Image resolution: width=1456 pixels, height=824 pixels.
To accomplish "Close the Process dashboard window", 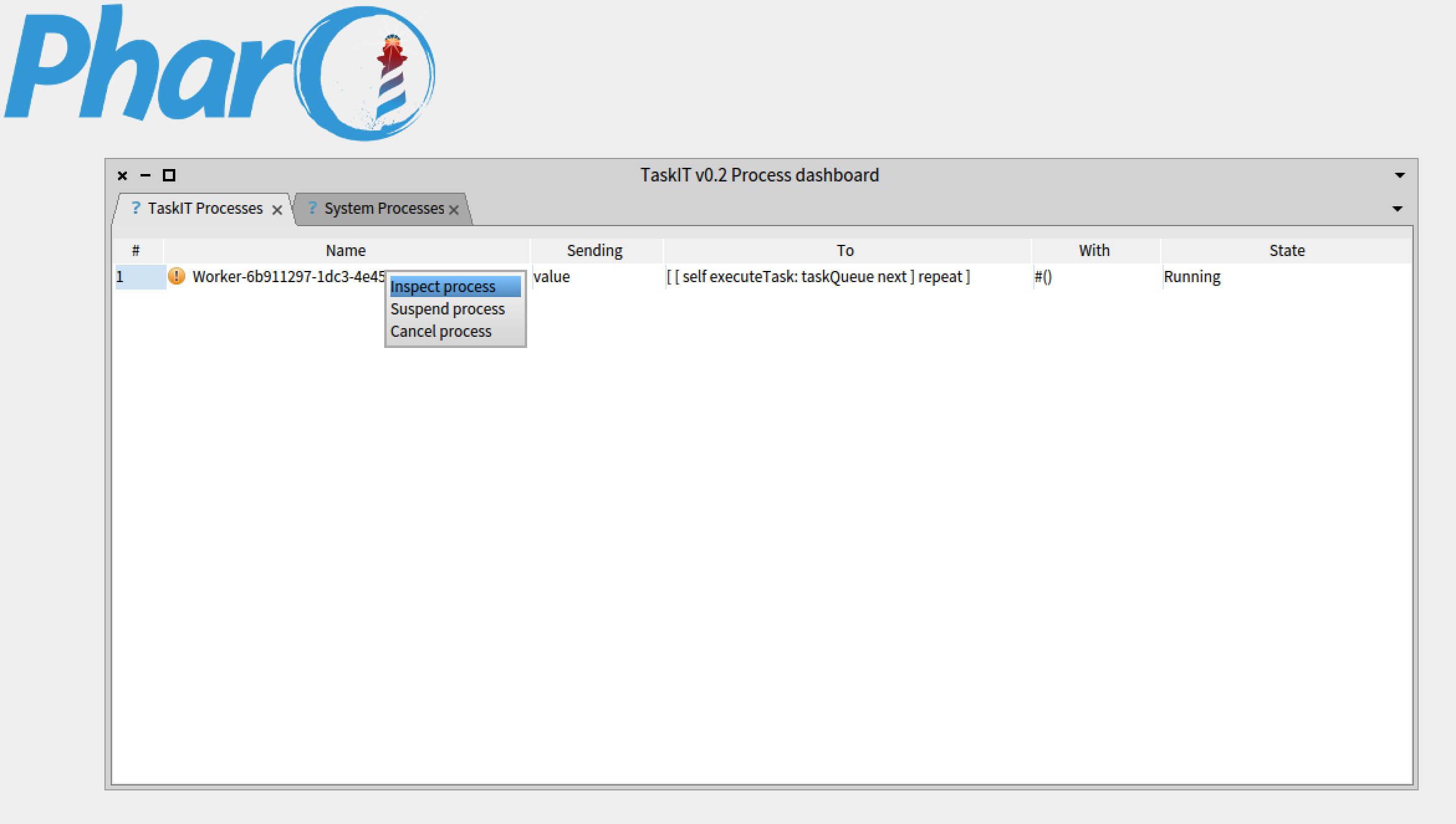I will click(x=122, y=176).
